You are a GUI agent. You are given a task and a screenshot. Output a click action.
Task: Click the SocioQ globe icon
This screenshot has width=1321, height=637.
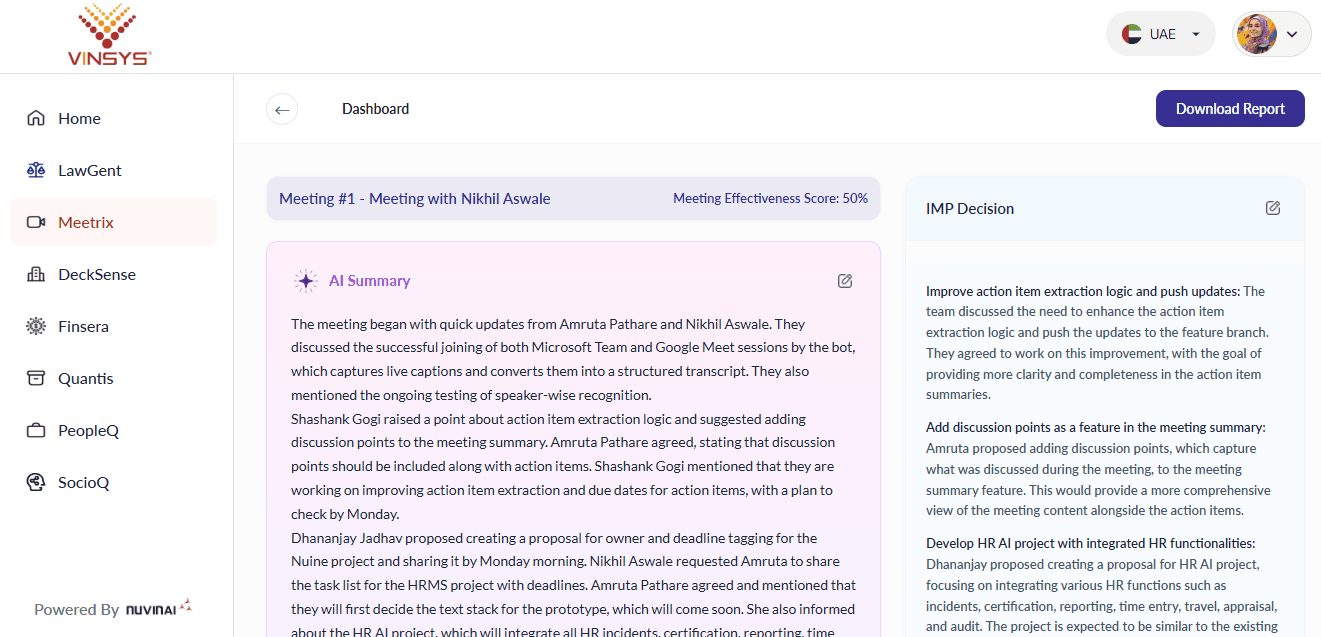coord(36,482)
